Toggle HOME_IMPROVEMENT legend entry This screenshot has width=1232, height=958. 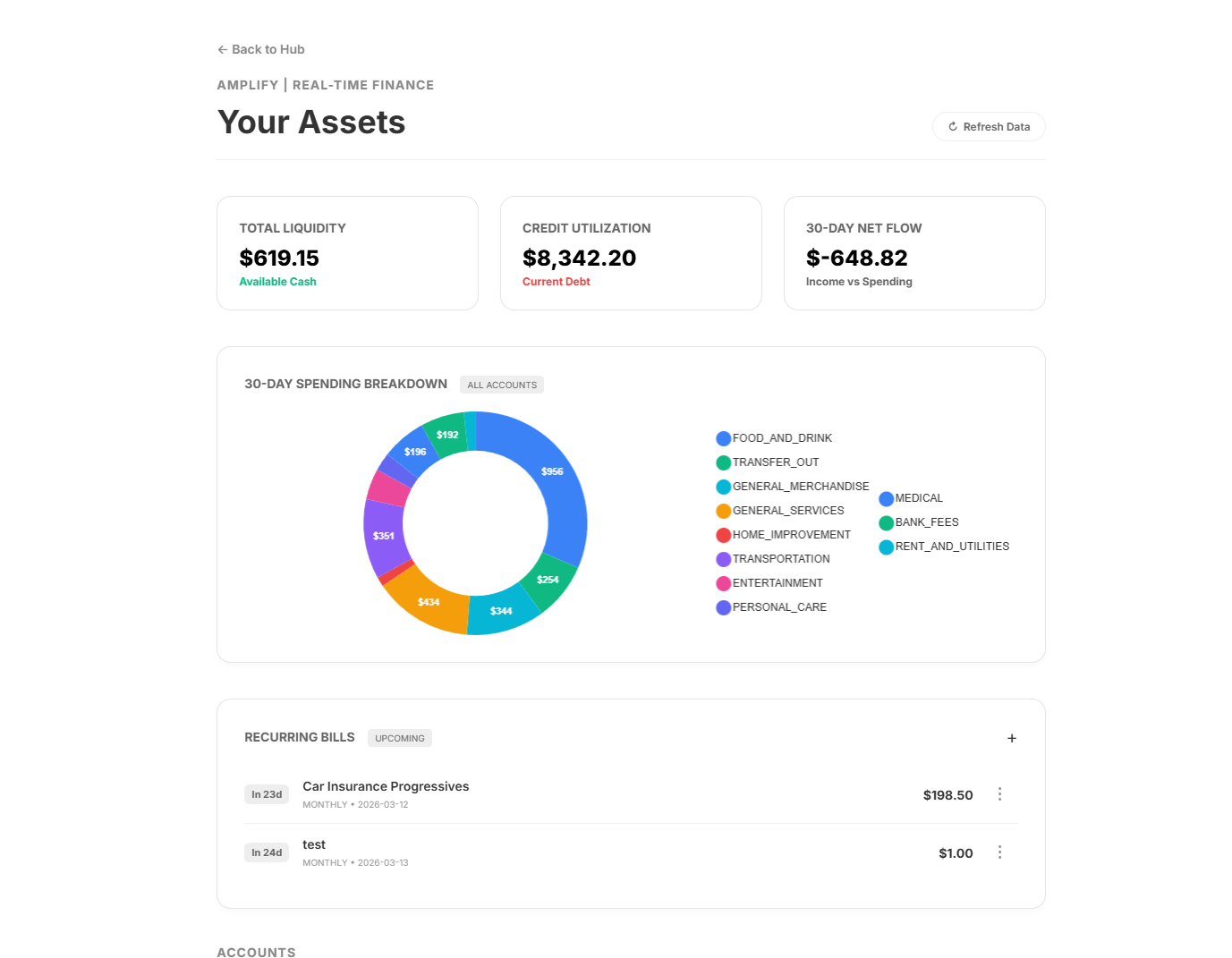coord(784,535)
